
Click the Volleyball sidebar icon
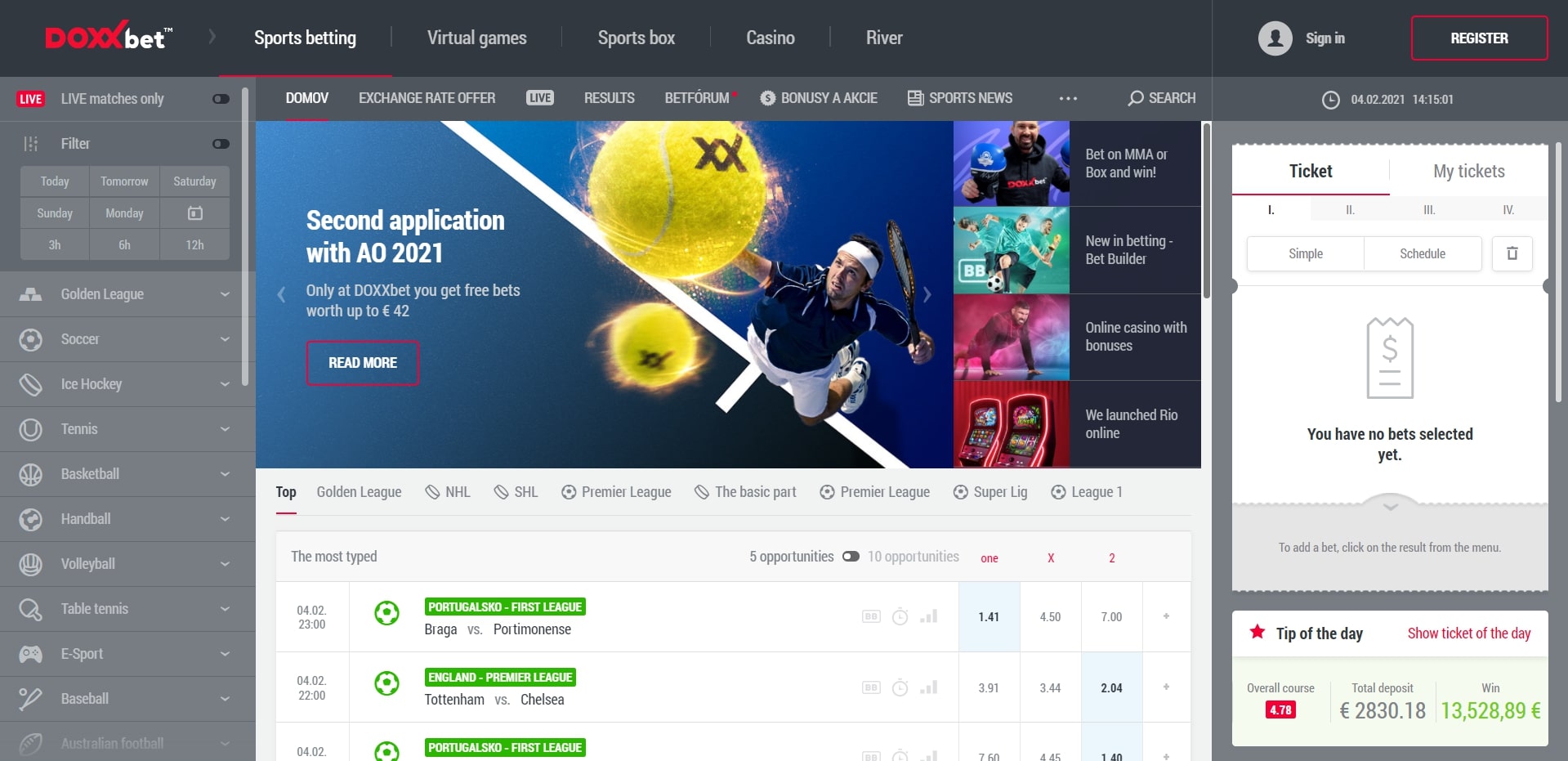tap(30, 564)
